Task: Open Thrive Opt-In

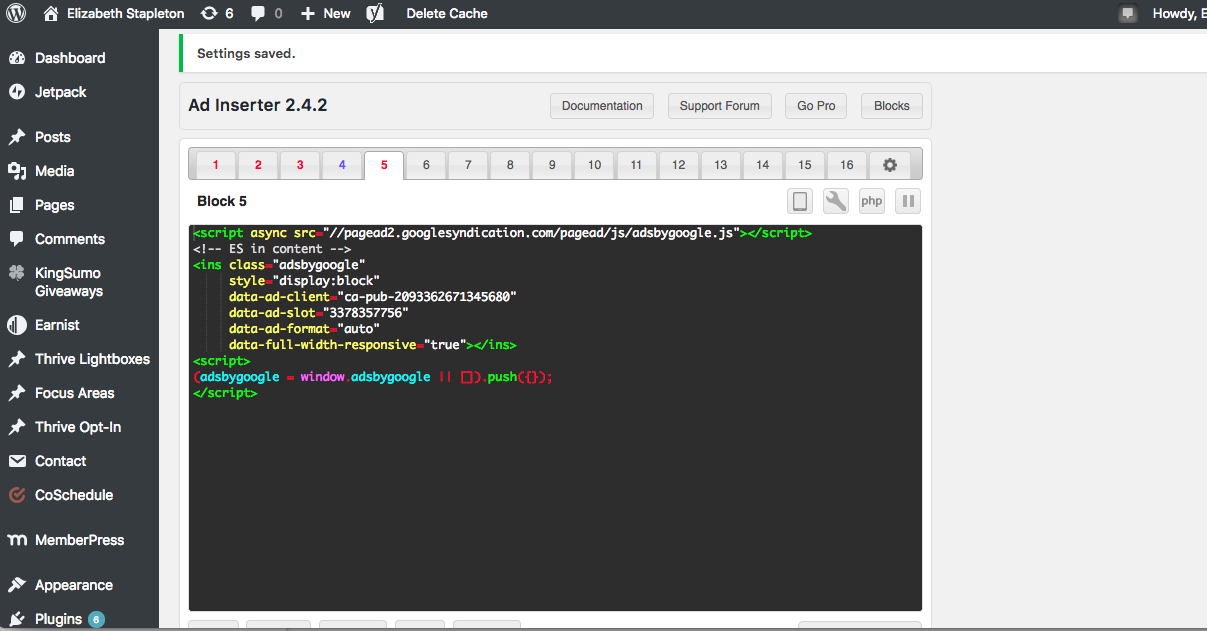Action: [x=79, y=427]
